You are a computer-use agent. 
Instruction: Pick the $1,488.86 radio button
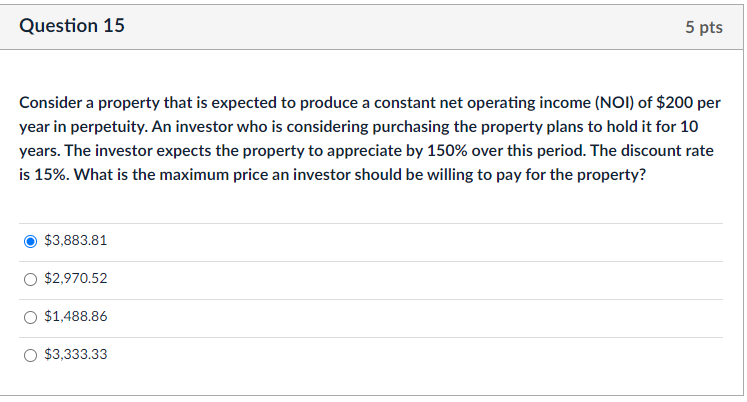(31, 316)
